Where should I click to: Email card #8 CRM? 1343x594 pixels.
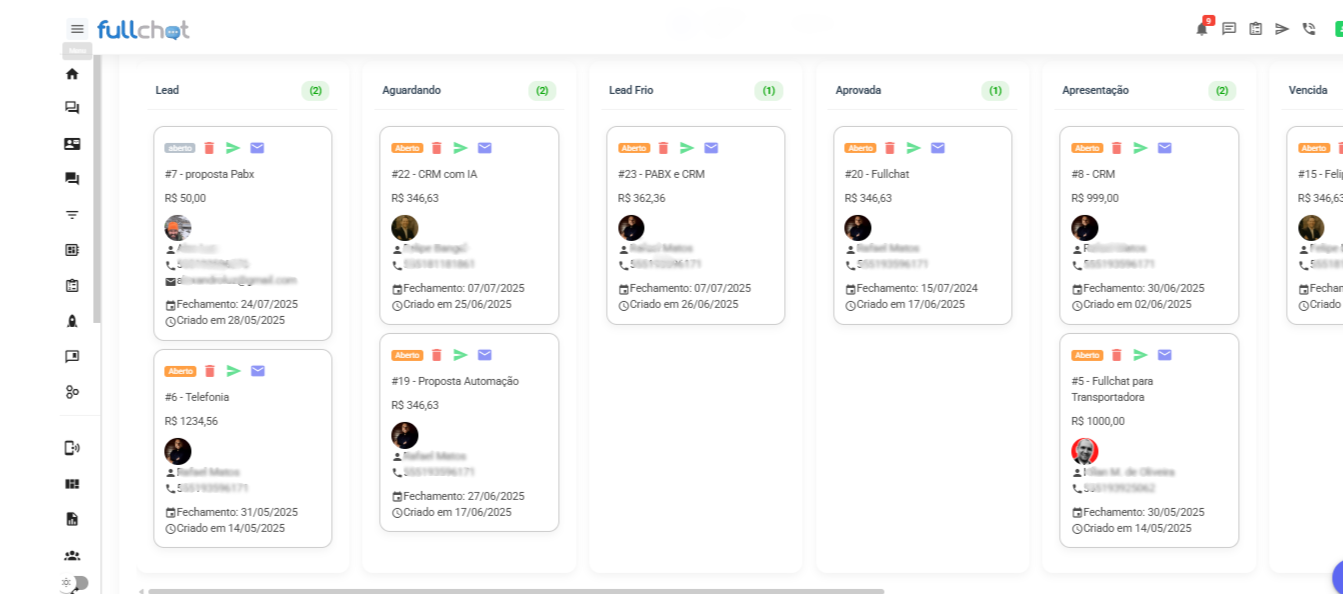point(1165,148)
